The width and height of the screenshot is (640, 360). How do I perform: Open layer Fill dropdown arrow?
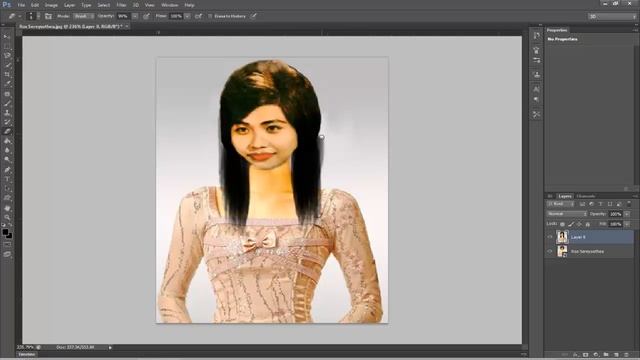pyautogui.click(x=627, y=224)
